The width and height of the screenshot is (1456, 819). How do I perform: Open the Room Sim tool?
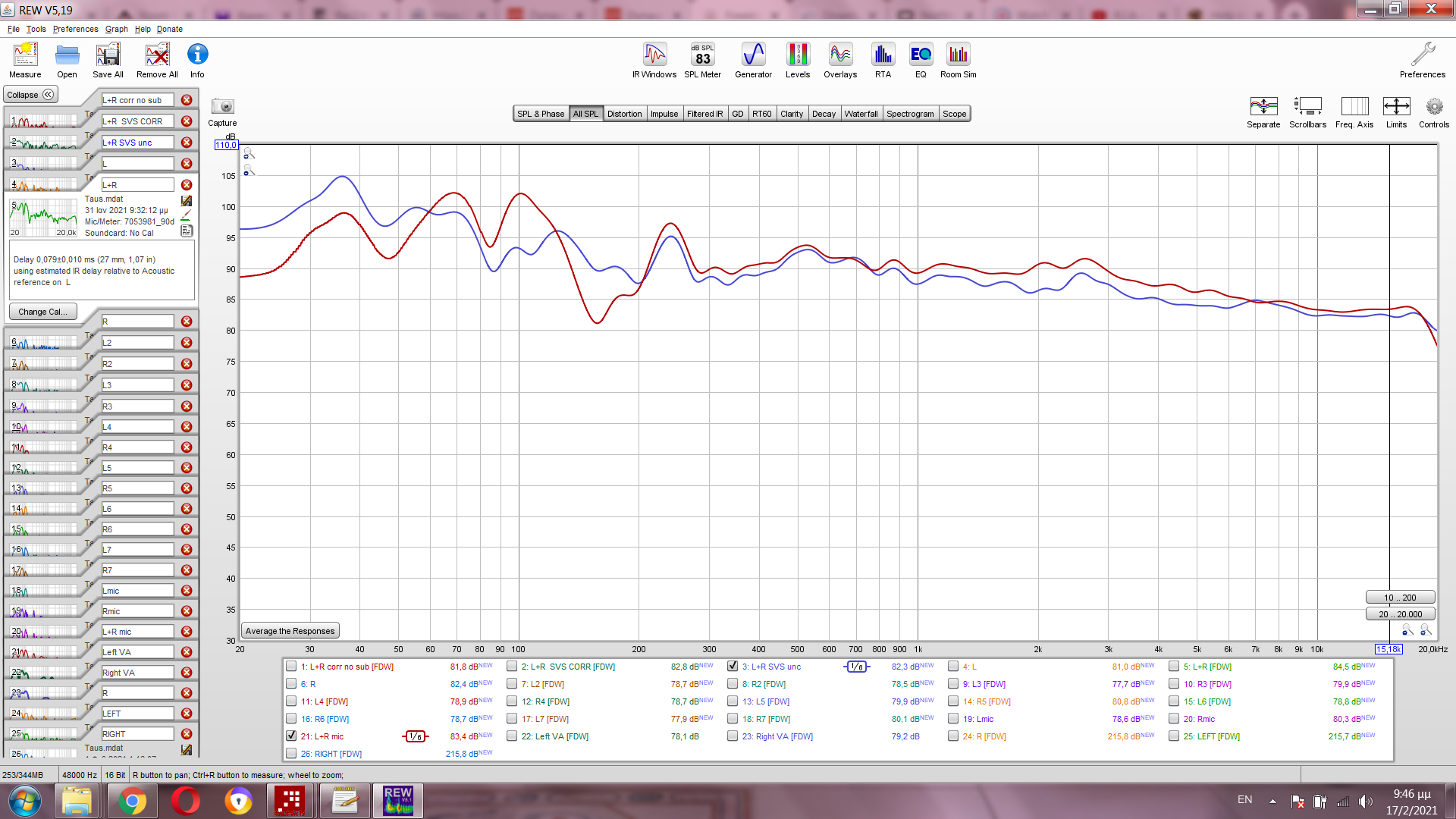coord(958,60)
